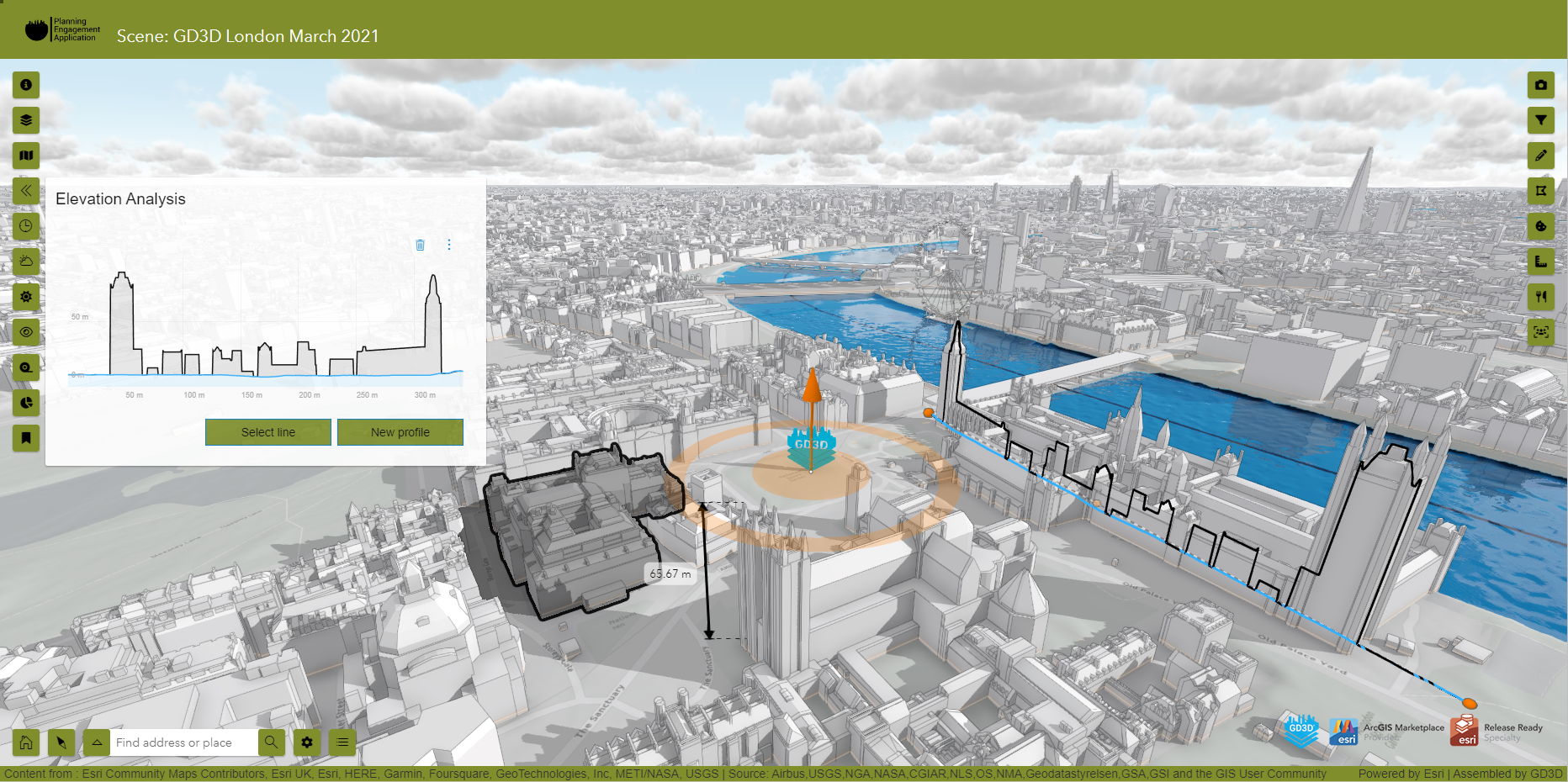Open the elevation profile three-dot options
The image size is (1568, 782).
pyautogui.click(x=449, y=245)
